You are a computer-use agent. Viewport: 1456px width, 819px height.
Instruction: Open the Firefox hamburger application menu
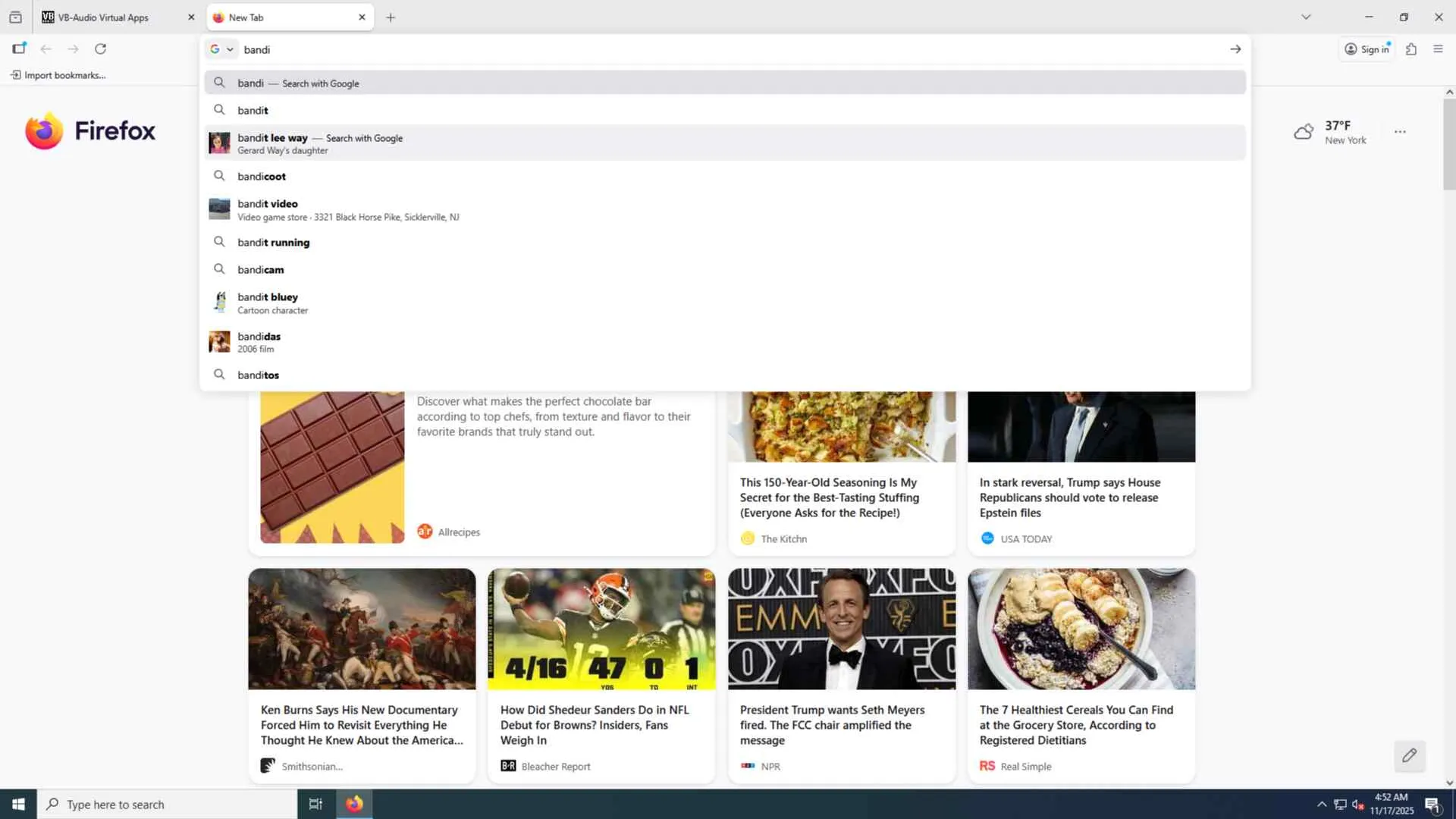pos(1438,49)
